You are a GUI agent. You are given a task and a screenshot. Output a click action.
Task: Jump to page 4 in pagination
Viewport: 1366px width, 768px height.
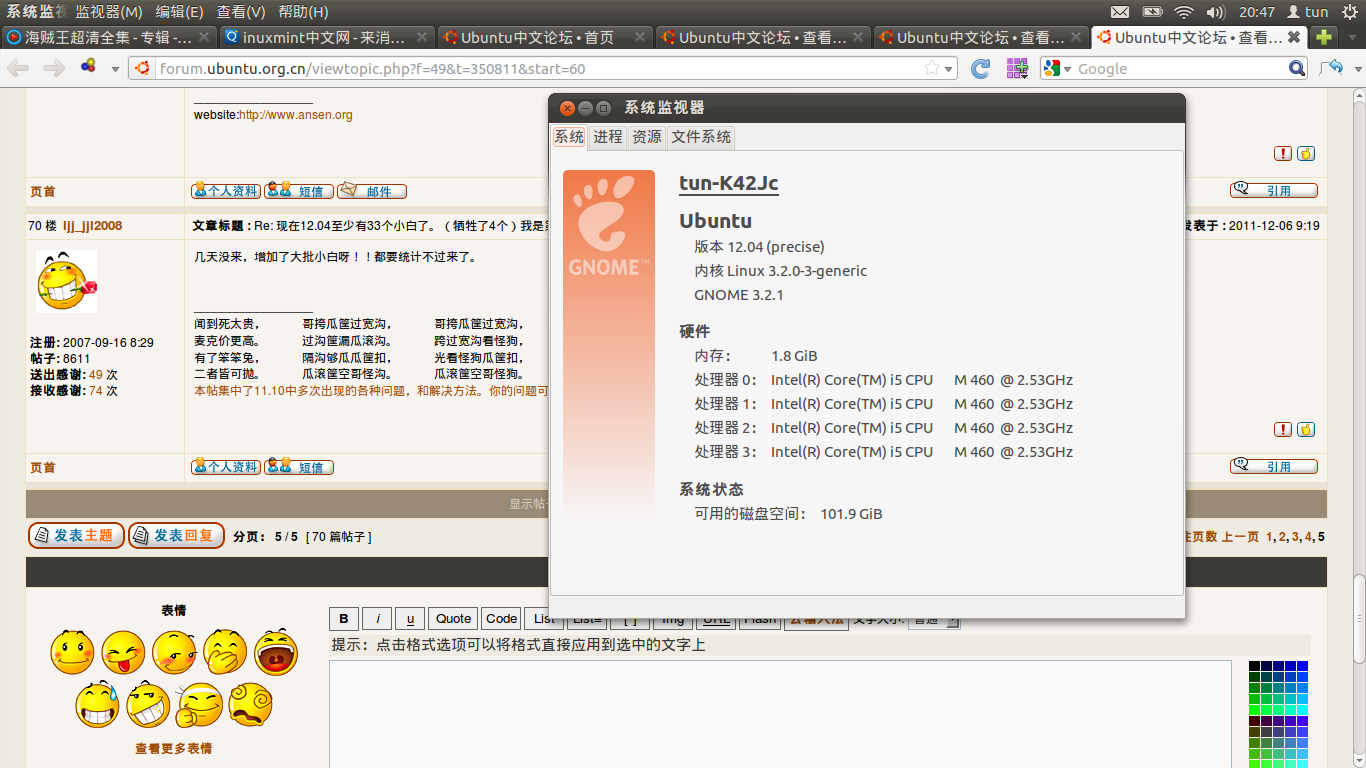(1308, 537)
